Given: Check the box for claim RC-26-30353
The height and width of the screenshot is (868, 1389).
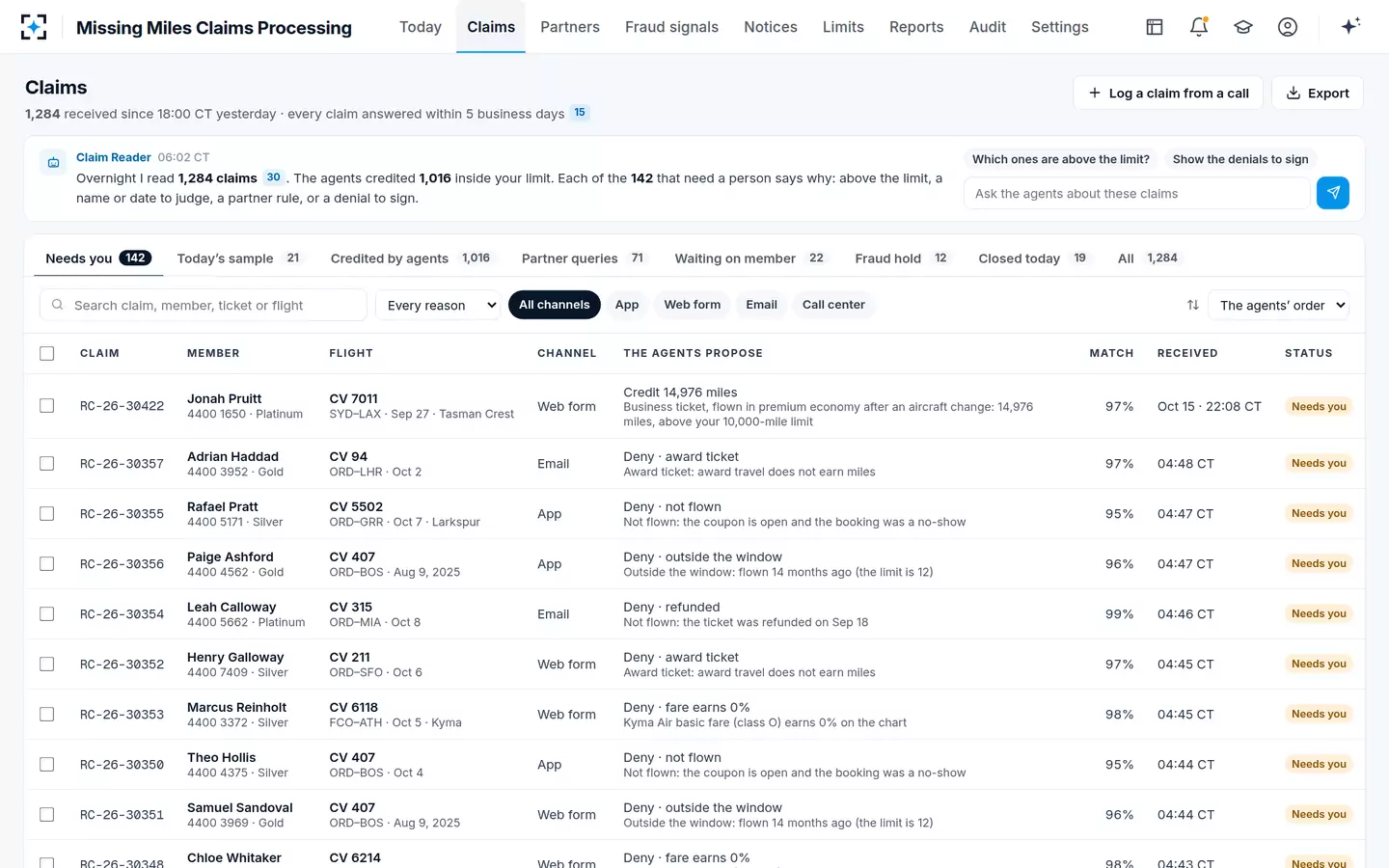Looking at the screenshot, I should tap(46, 715).
